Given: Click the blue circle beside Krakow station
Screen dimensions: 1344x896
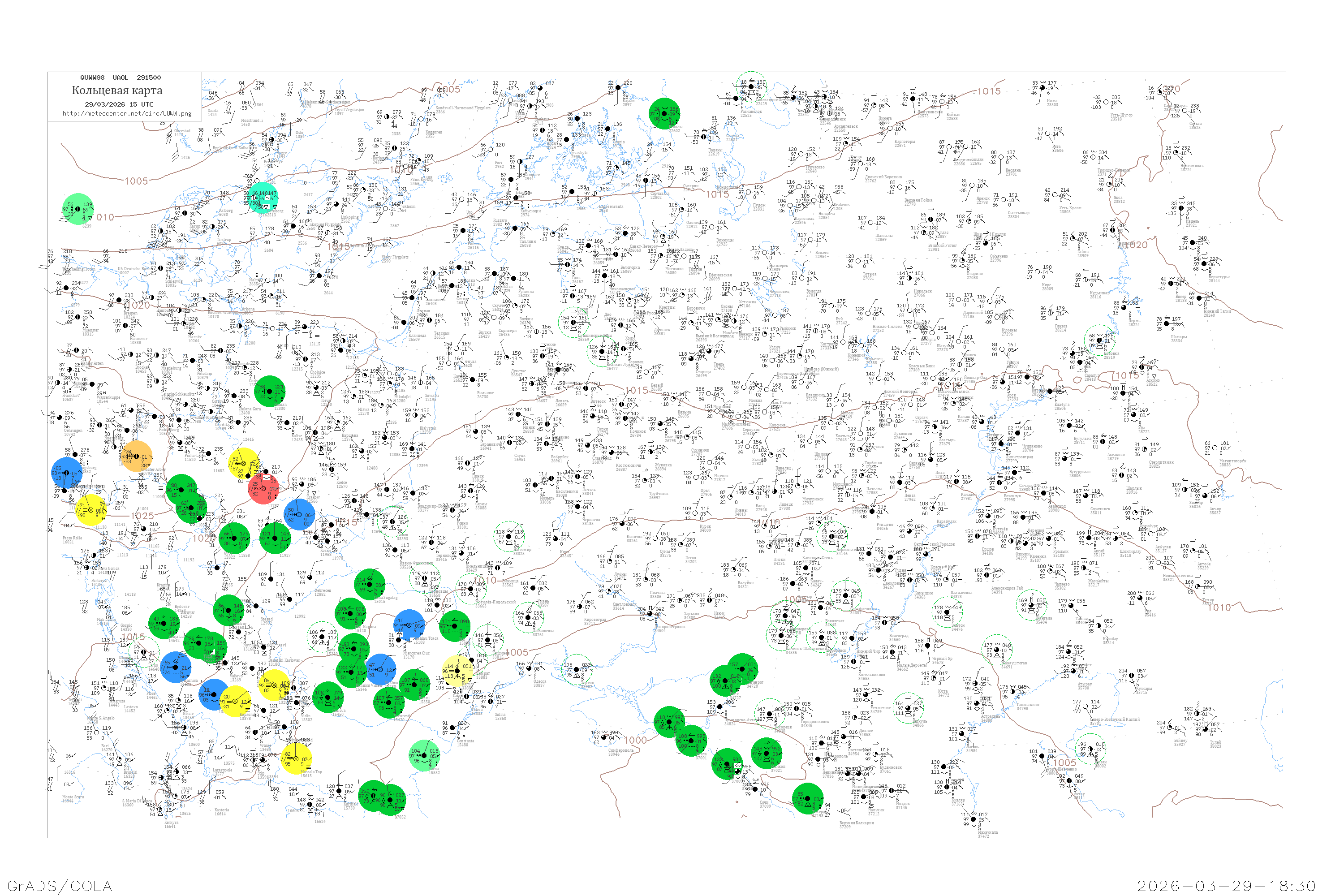Looking at the screenshot, I should 299,515.
